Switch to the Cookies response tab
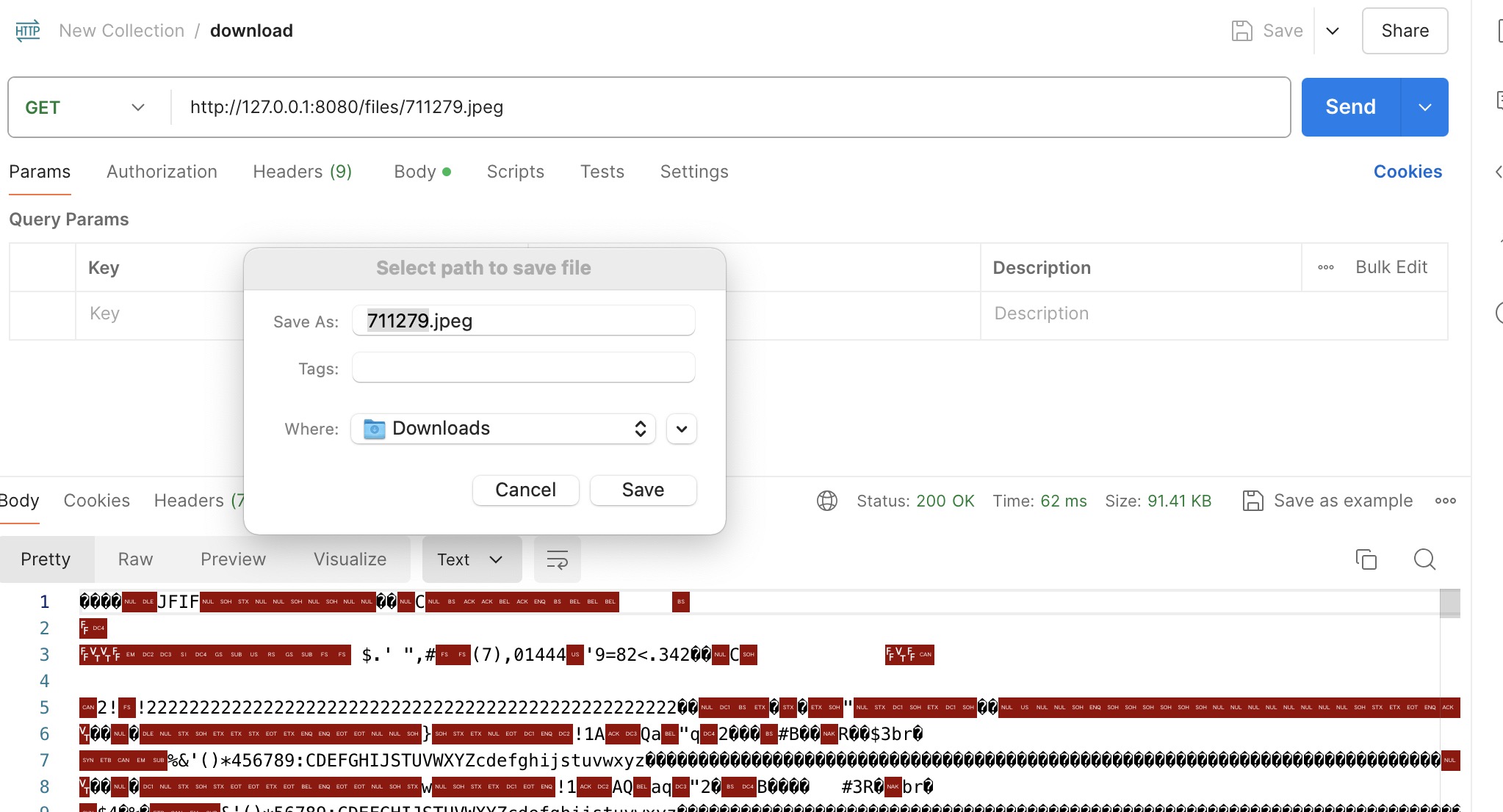Image resolution: width=1503 pixels, height=812 pixels. pos(96,500)
